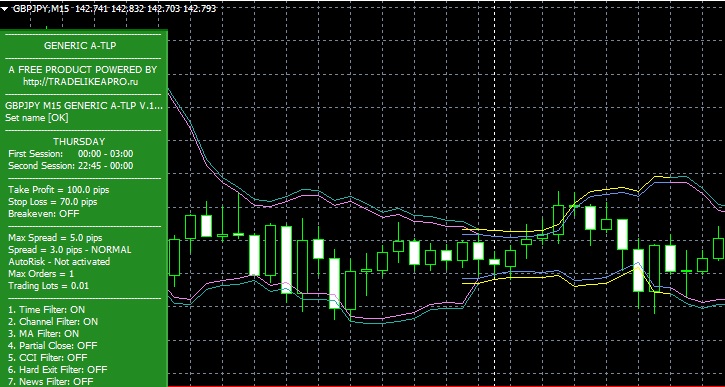Click '3. MA Filter: ON' entry
Viewport: 725px width, 387px height.
[x=43, y=334]
